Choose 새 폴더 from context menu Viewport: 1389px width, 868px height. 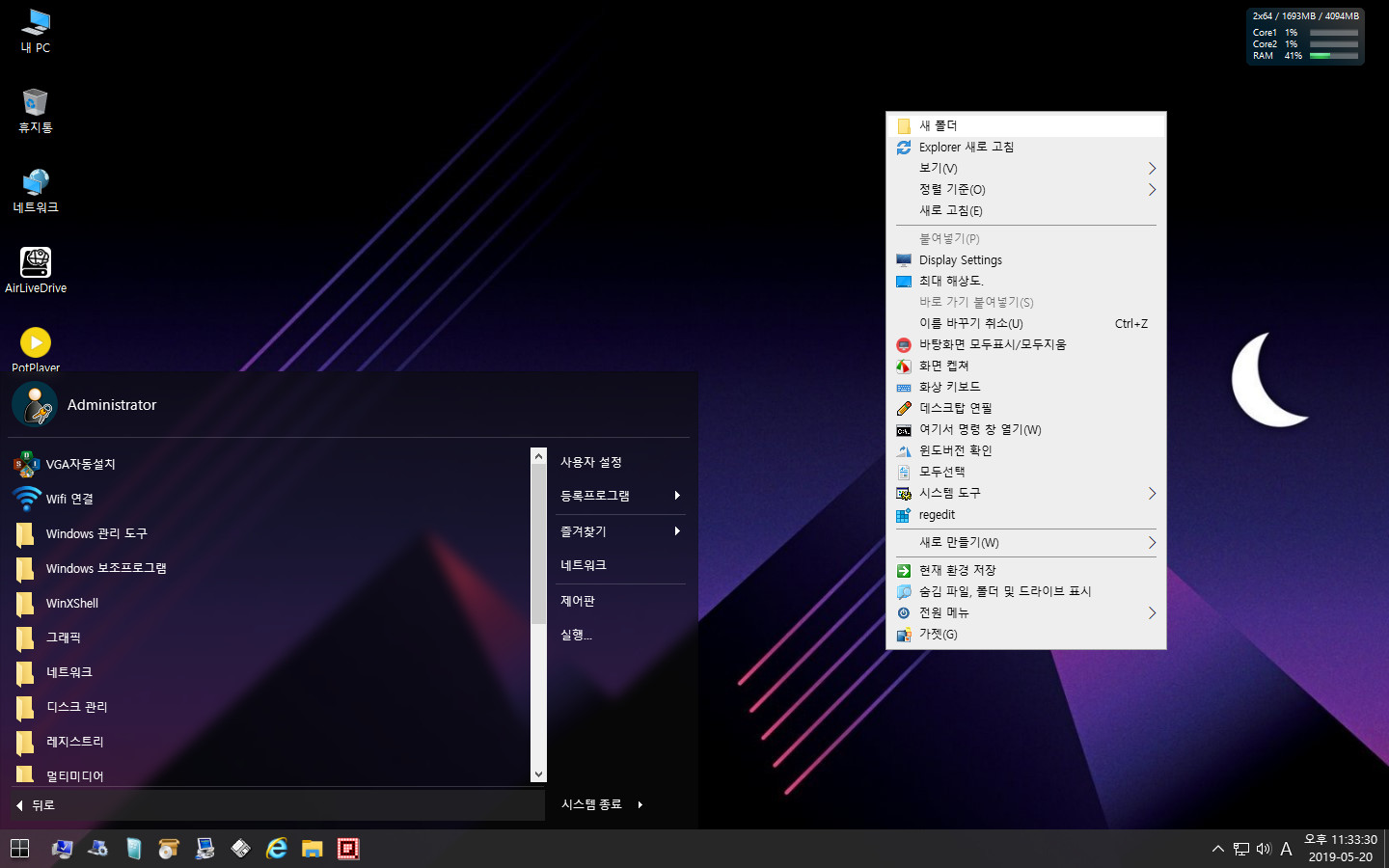point(1026,125)
